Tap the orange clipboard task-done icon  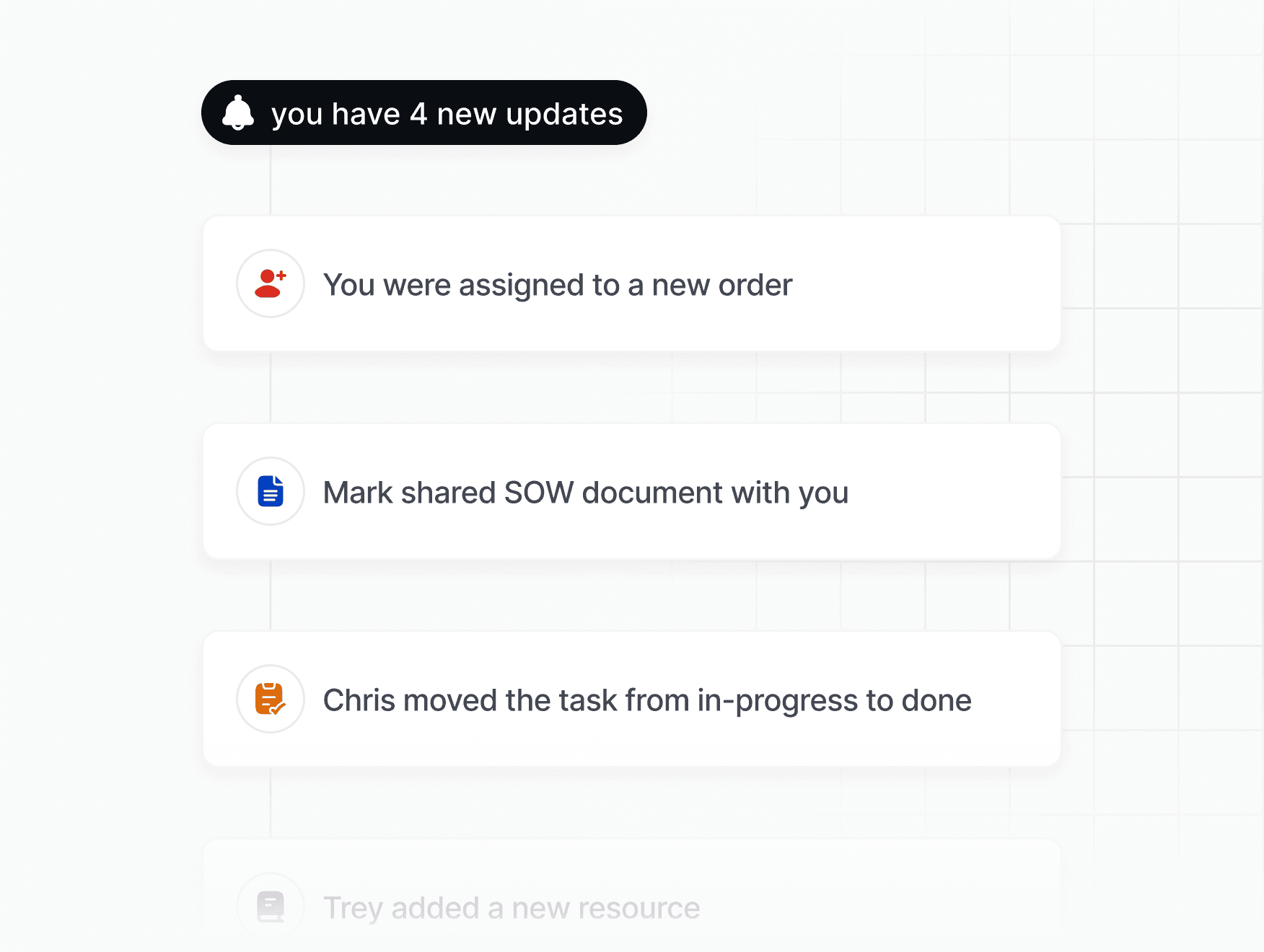coord(271,699)
